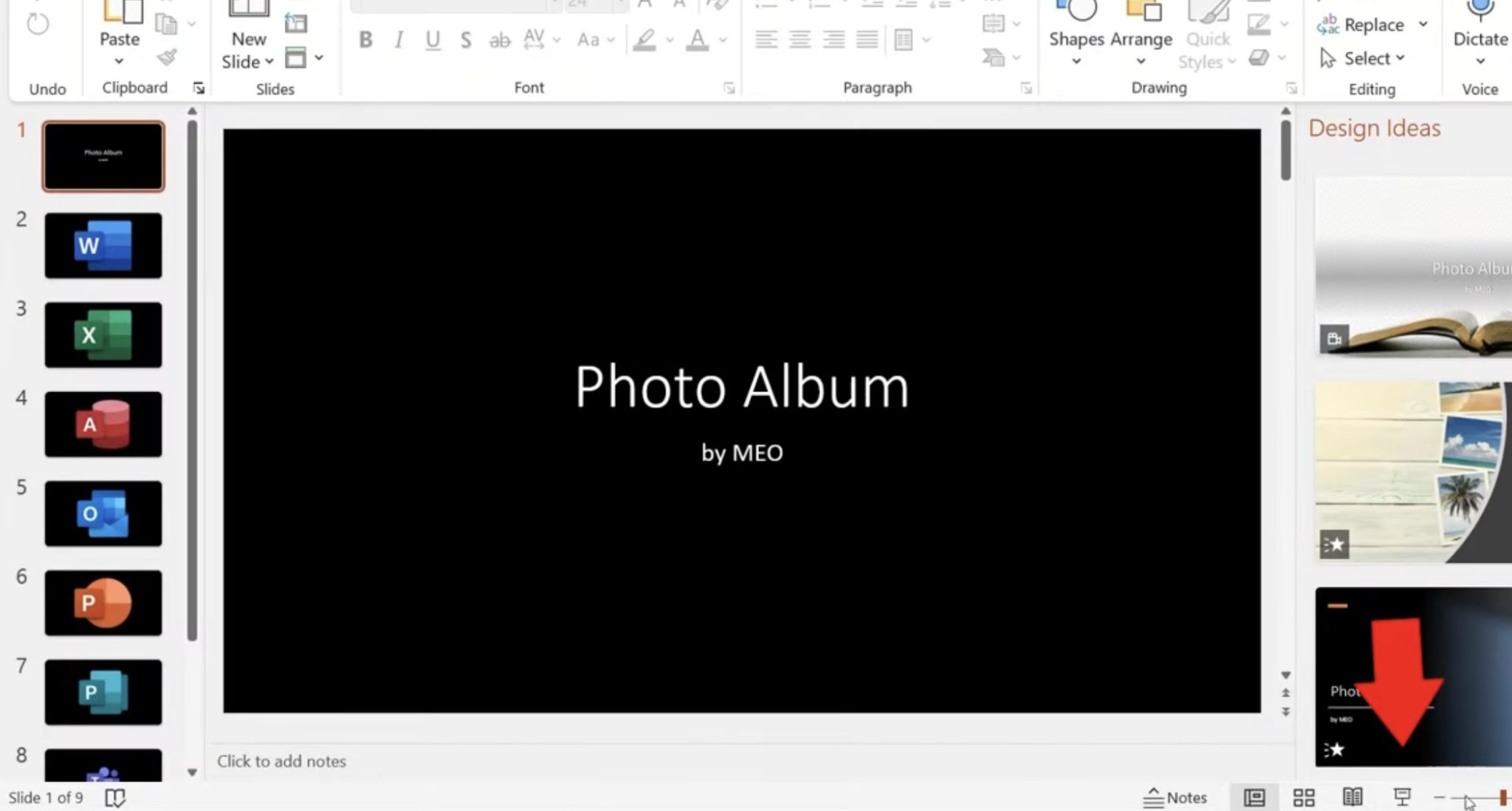Start Slide Show from status bar
The image size is (1512, 811).
click(x=1402, y=797)
